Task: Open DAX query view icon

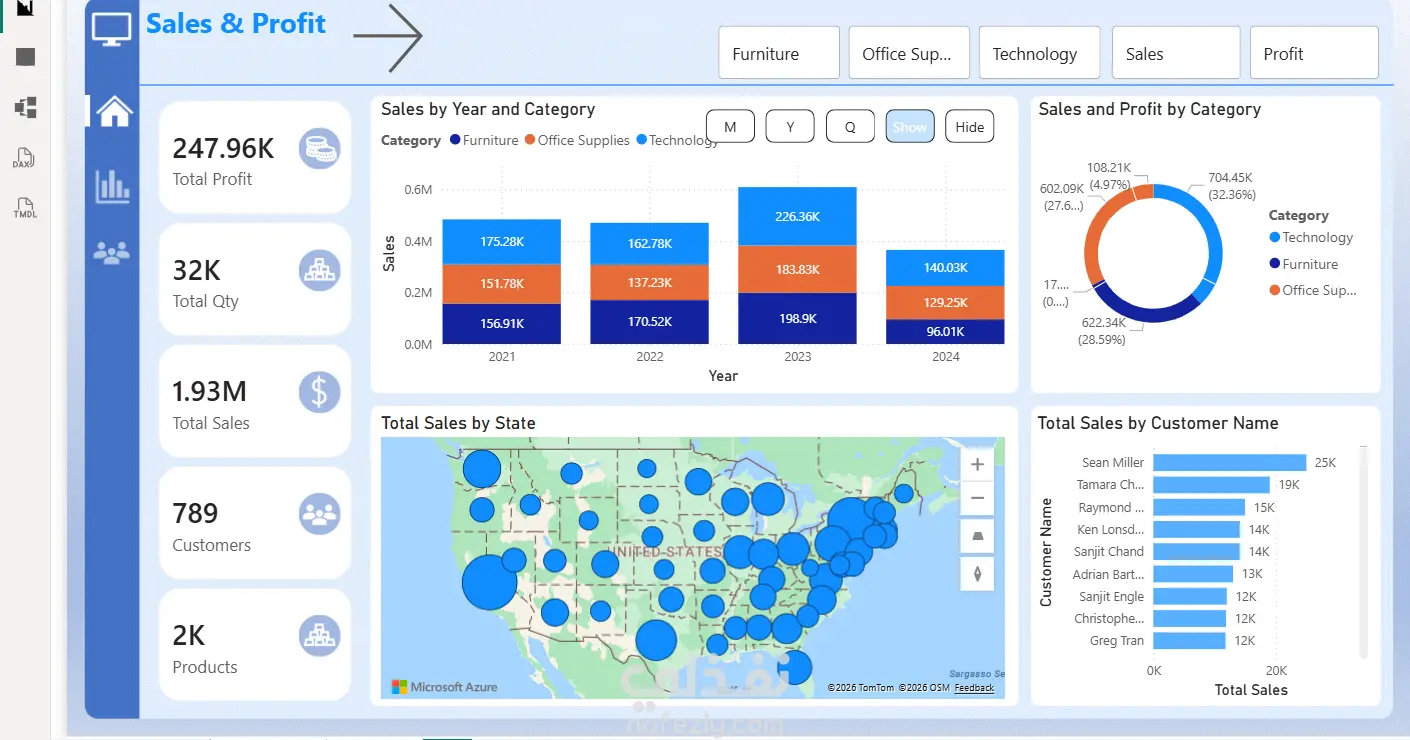Action: (x=25, y=159)
